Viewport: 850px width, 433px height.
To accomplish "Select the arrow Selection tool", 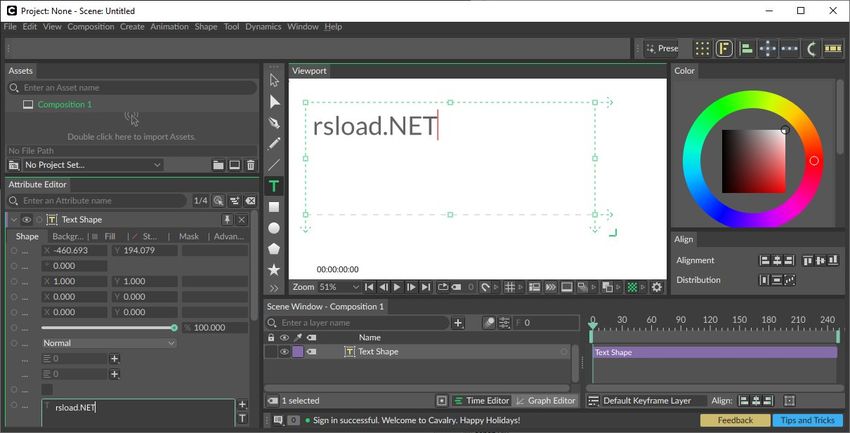I will pos(274,80).
